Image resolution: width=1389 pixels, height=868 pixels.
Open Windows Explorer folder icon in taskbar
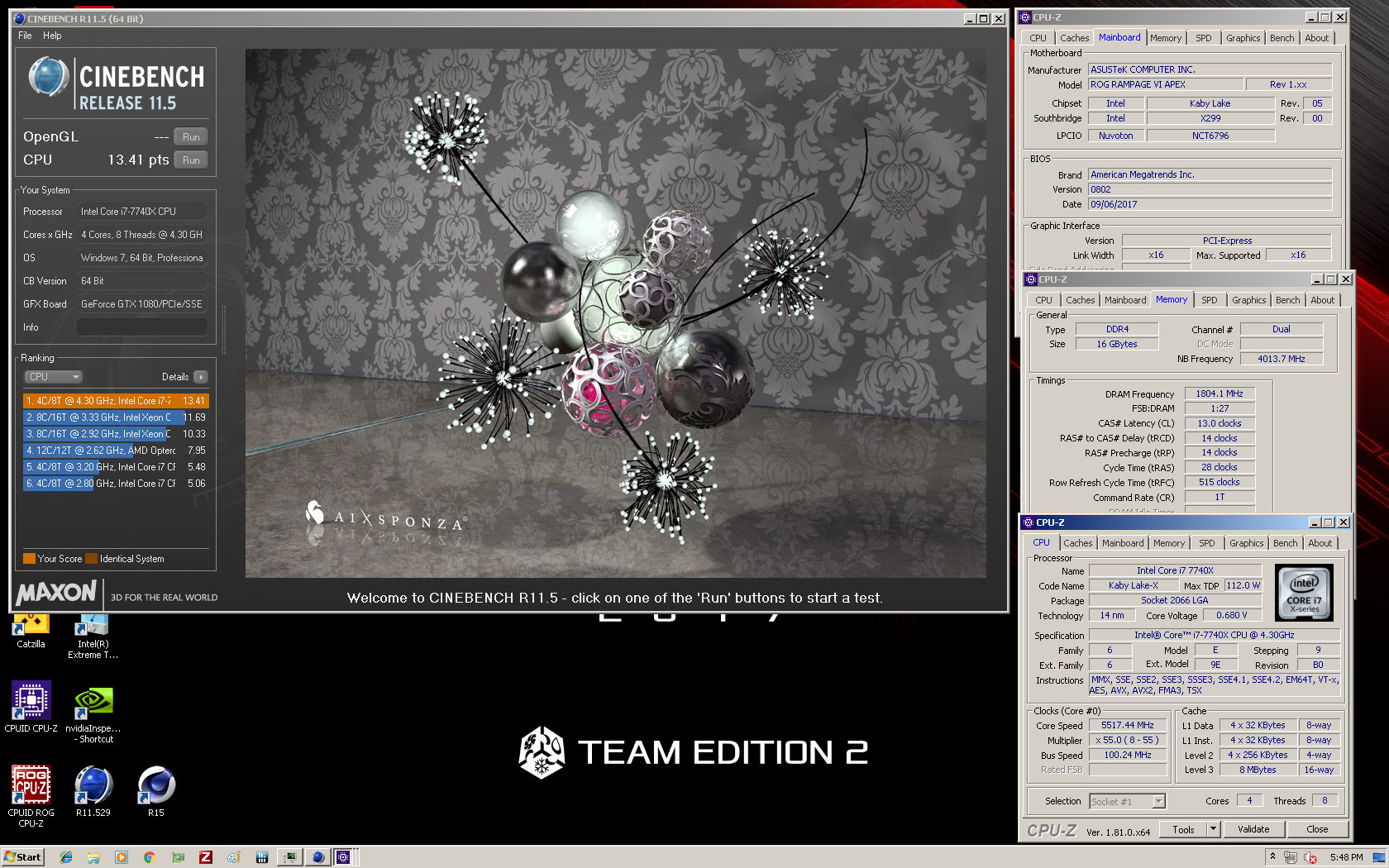93,857
